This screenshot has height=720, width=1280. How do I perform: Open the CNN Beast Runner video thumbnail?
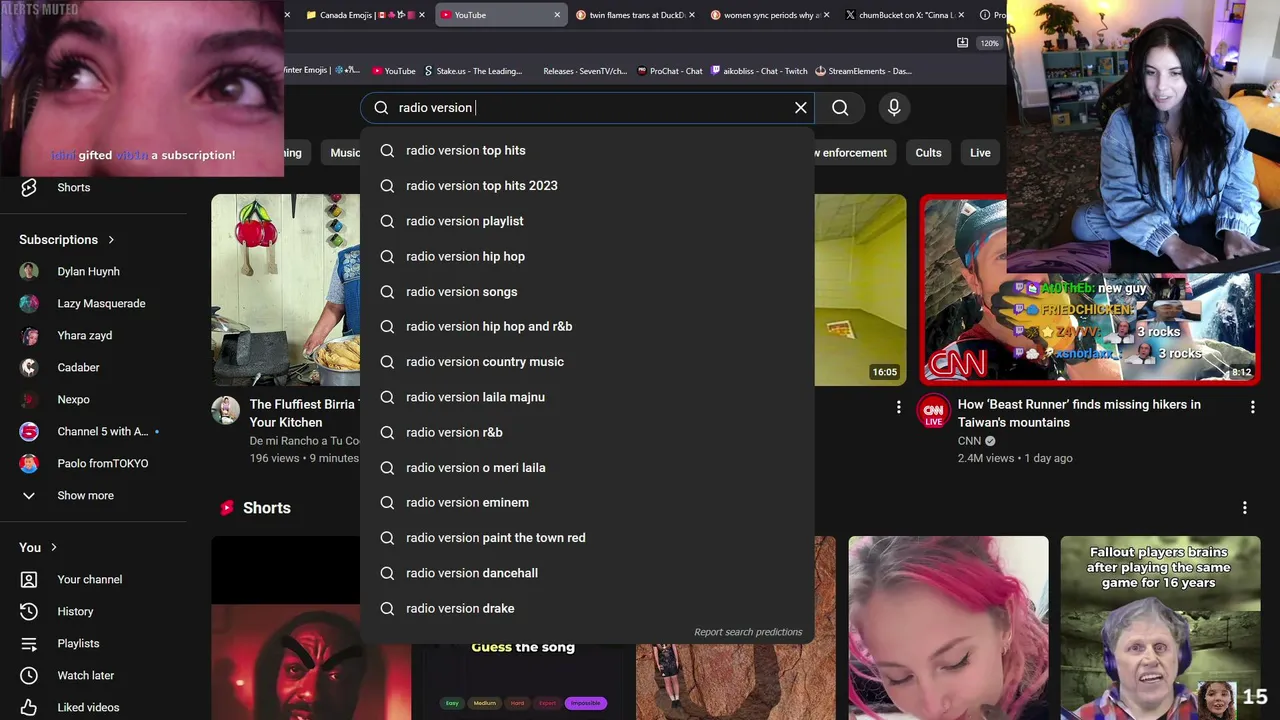[1089, 290]
